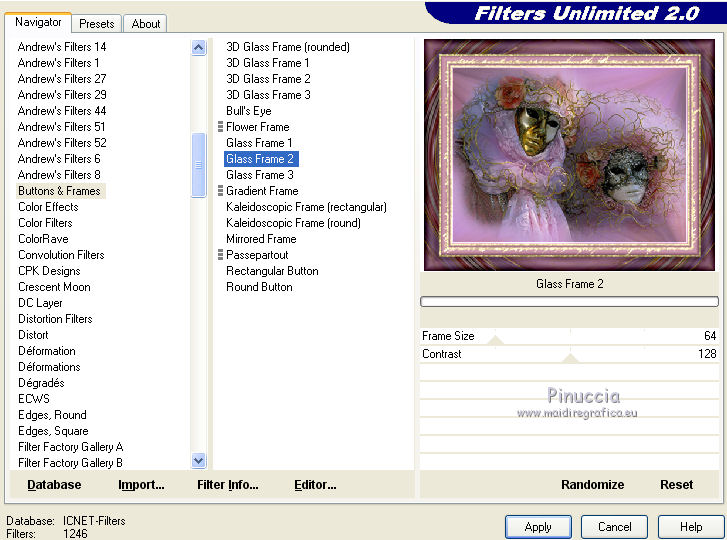Select Andrew's Filters 51 category
This screenshot has width=727, height=540.
(x=62, y=127)
